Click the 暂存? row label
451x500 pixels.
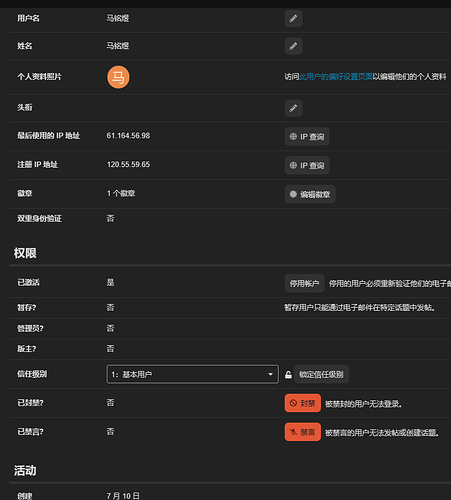point(27,307)
